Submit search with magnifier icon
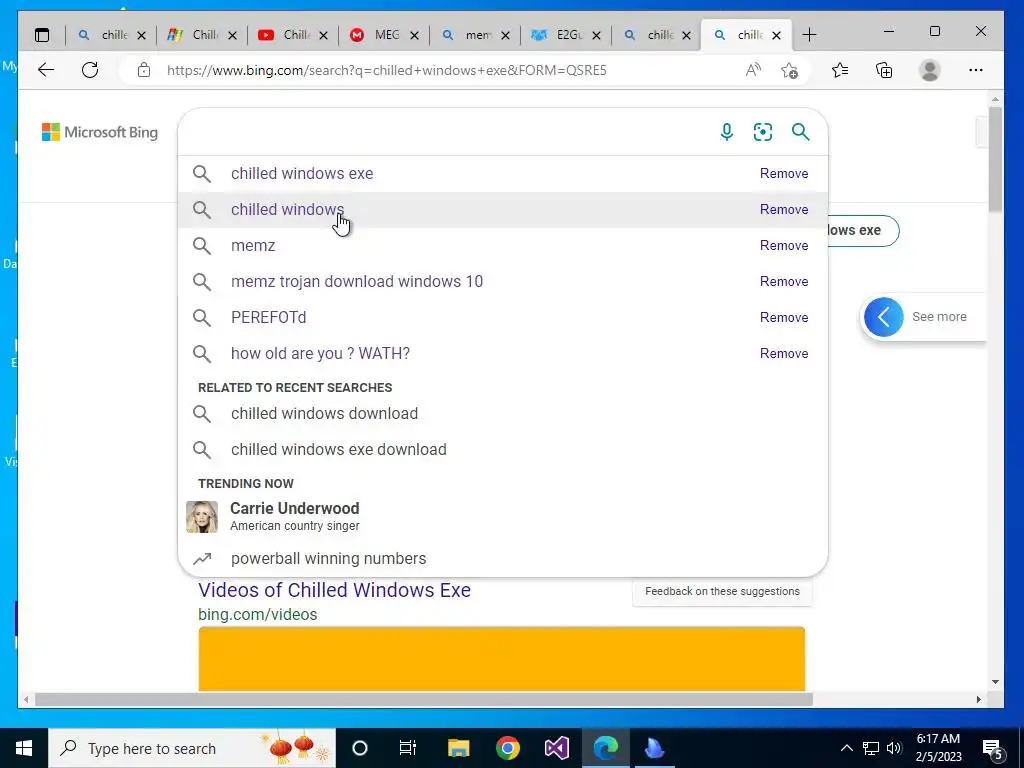This screenshot has height=768, width=1024. point(801,132)
